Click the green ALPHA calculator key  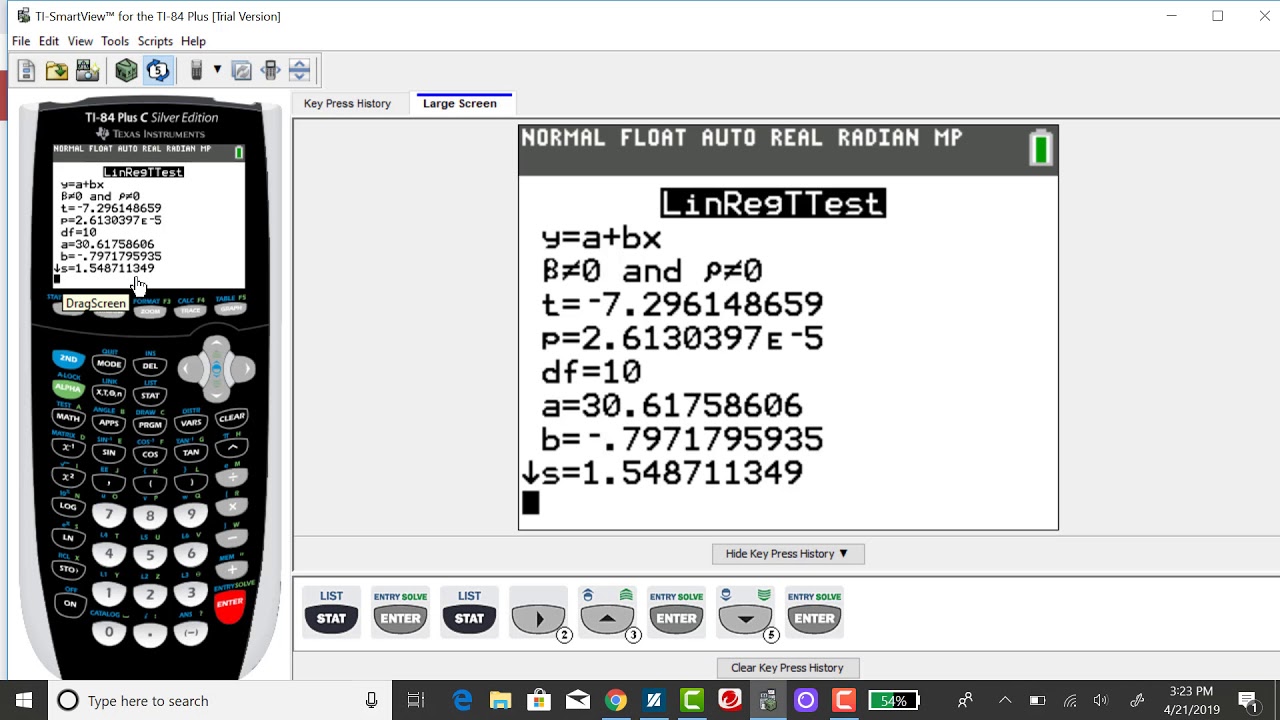68,388
